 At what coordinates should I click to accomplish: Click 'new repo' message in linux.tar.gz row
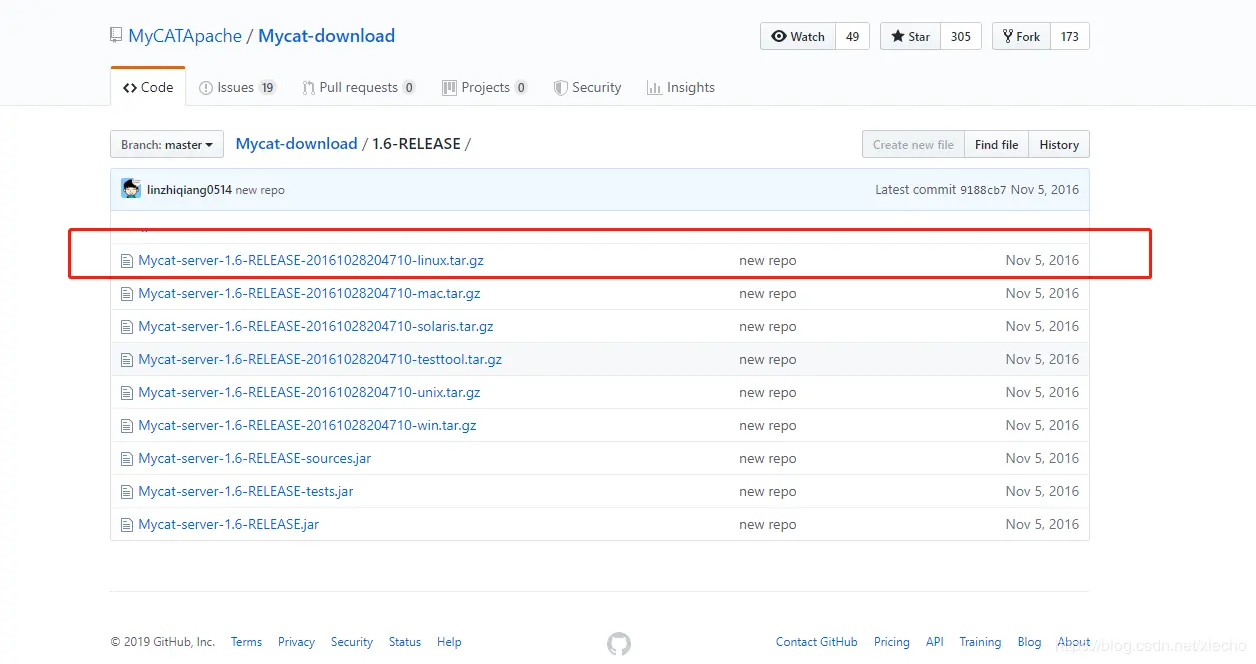768,261
